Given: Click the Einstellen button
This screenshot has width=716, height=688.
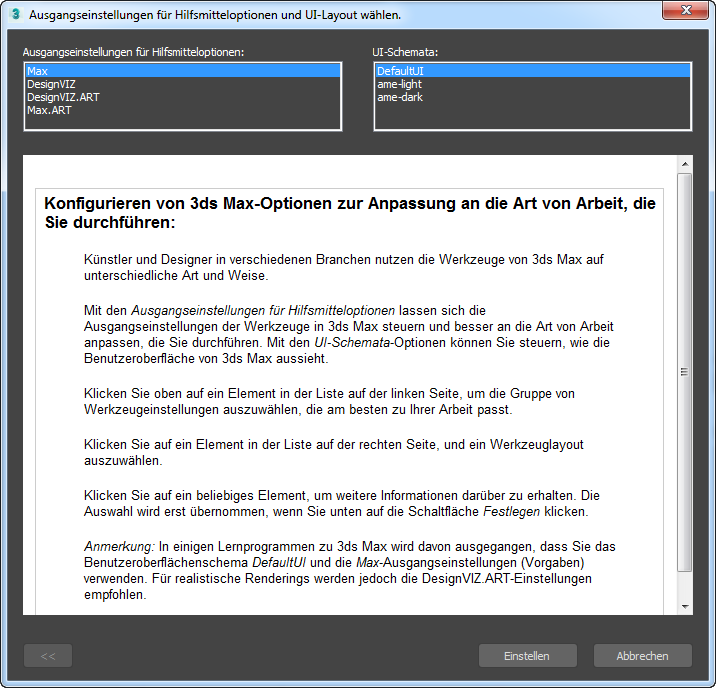Looking at the screenshot, I should coord(527,656).
